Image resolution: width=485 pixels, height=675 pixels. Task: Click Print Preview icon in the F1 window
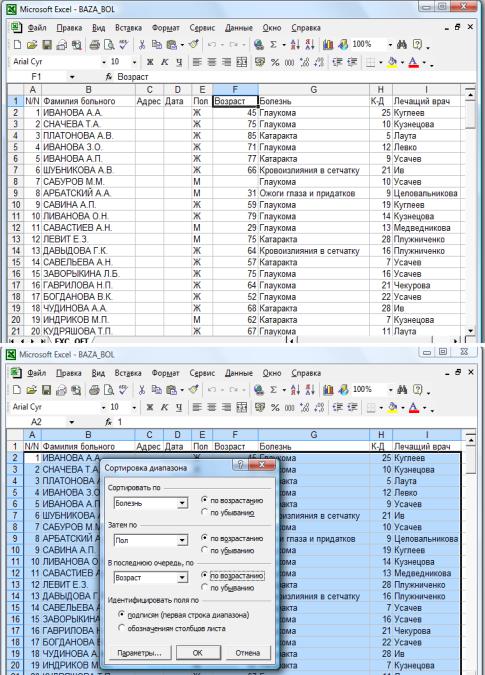pyautogui.click(x=109, y=44)
